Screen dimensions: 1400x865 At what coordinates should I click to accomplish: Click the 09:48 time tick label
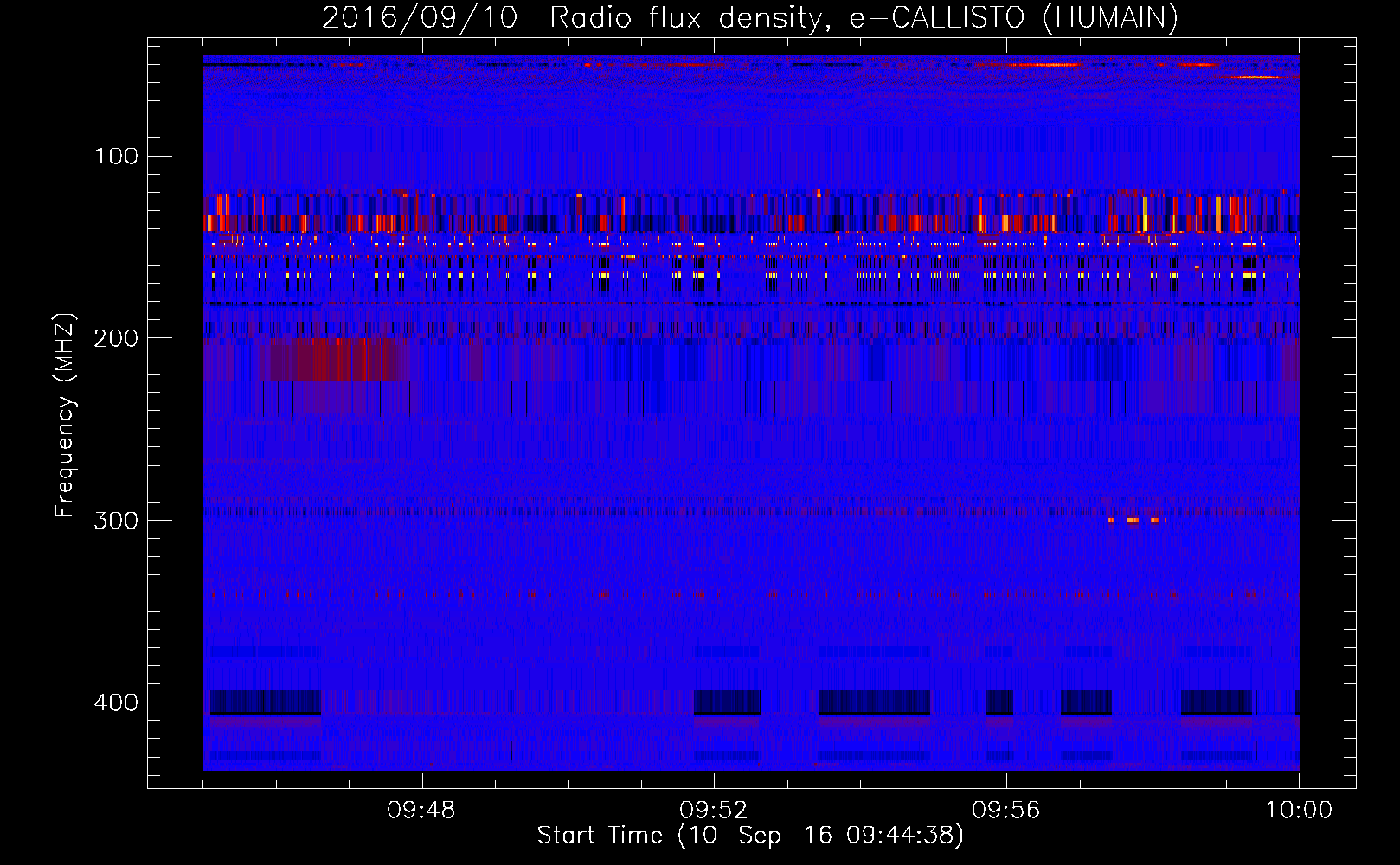(421, 811)
